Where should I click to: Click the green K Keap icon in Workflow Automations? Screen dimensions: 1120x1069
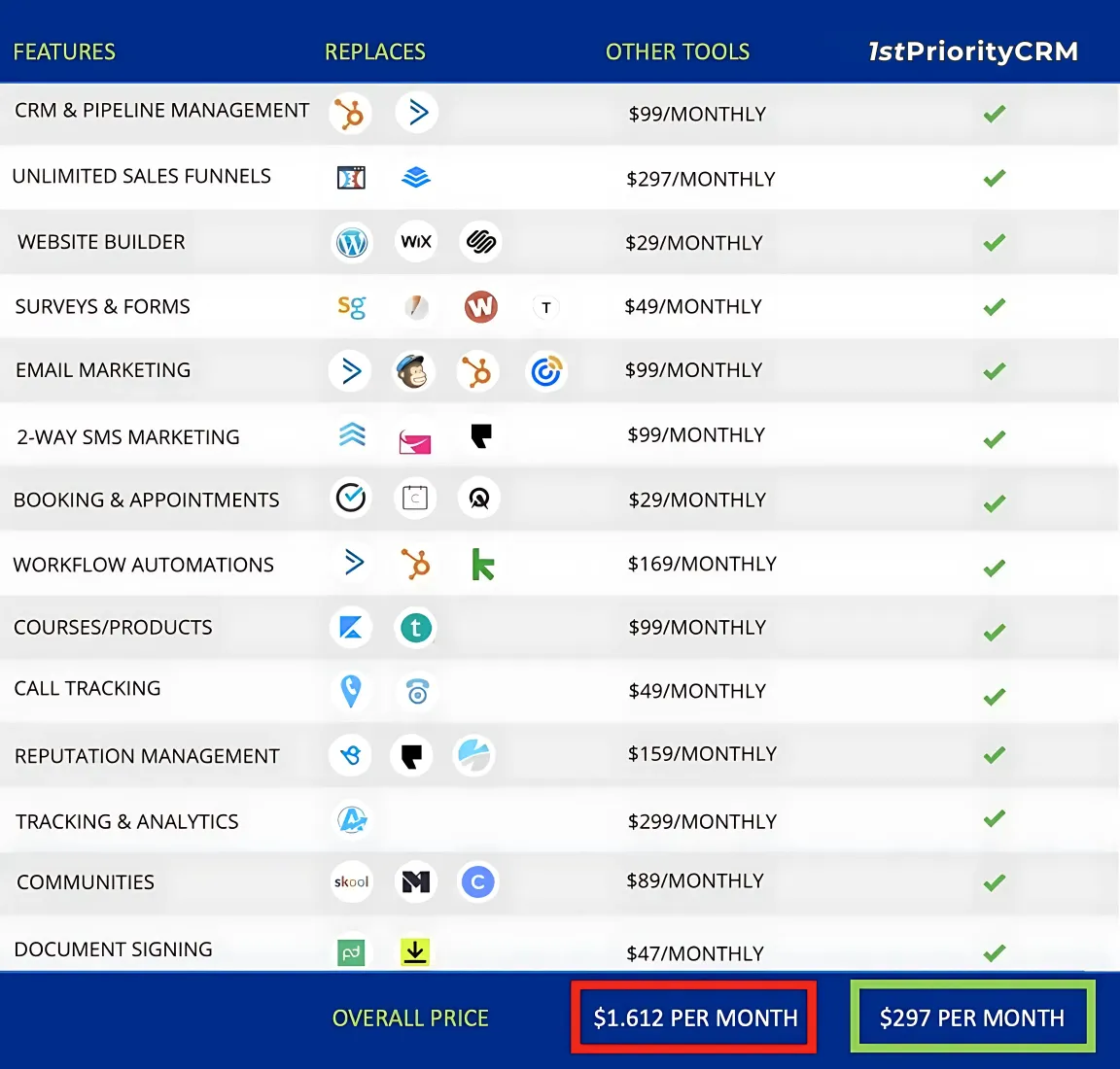pyautogui.click(x=483, y=564)
